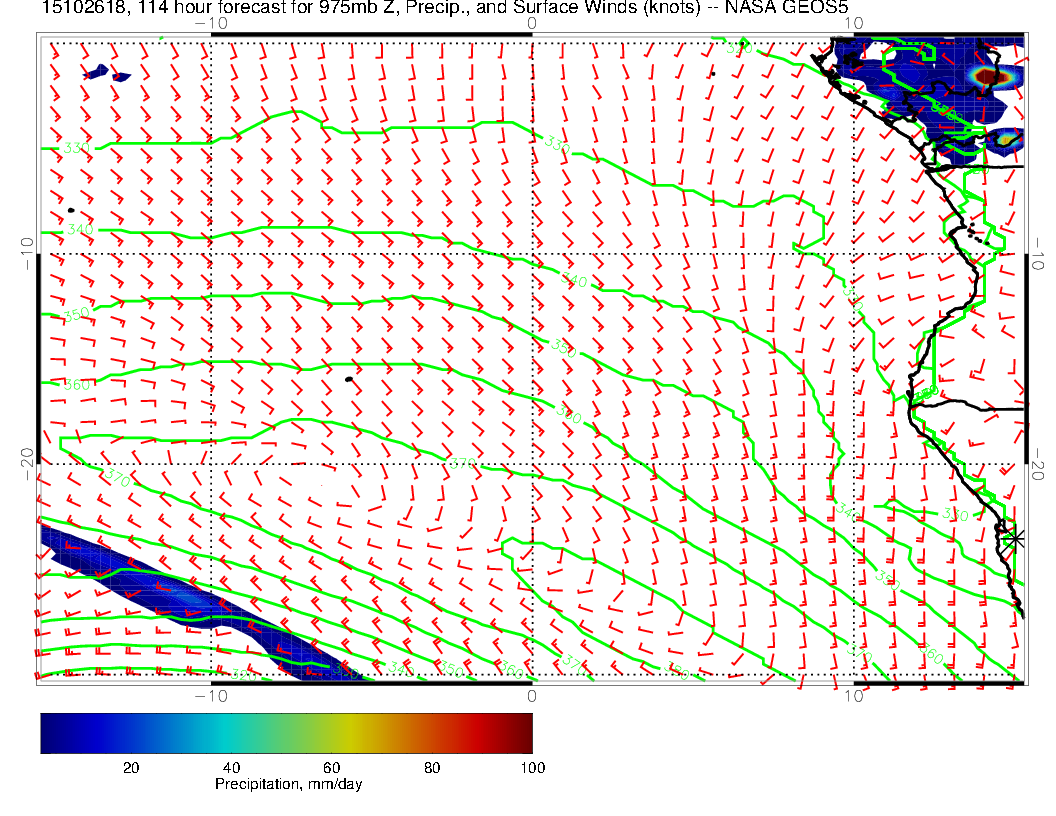This screenshot has height=816, width=1056.
Task: Click the dark blue start of the colorbar
Action: 48,732
